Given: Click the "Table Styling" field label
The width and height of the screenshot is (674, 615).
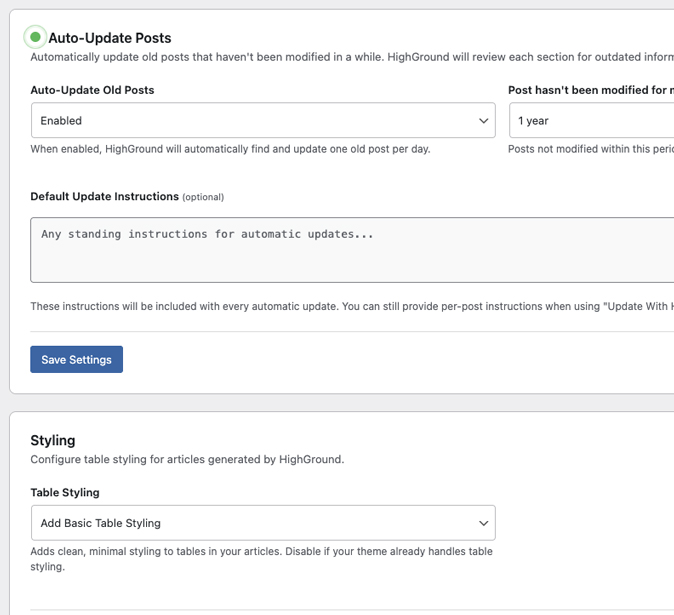Looking at the screenshot, I should point(65,492).
